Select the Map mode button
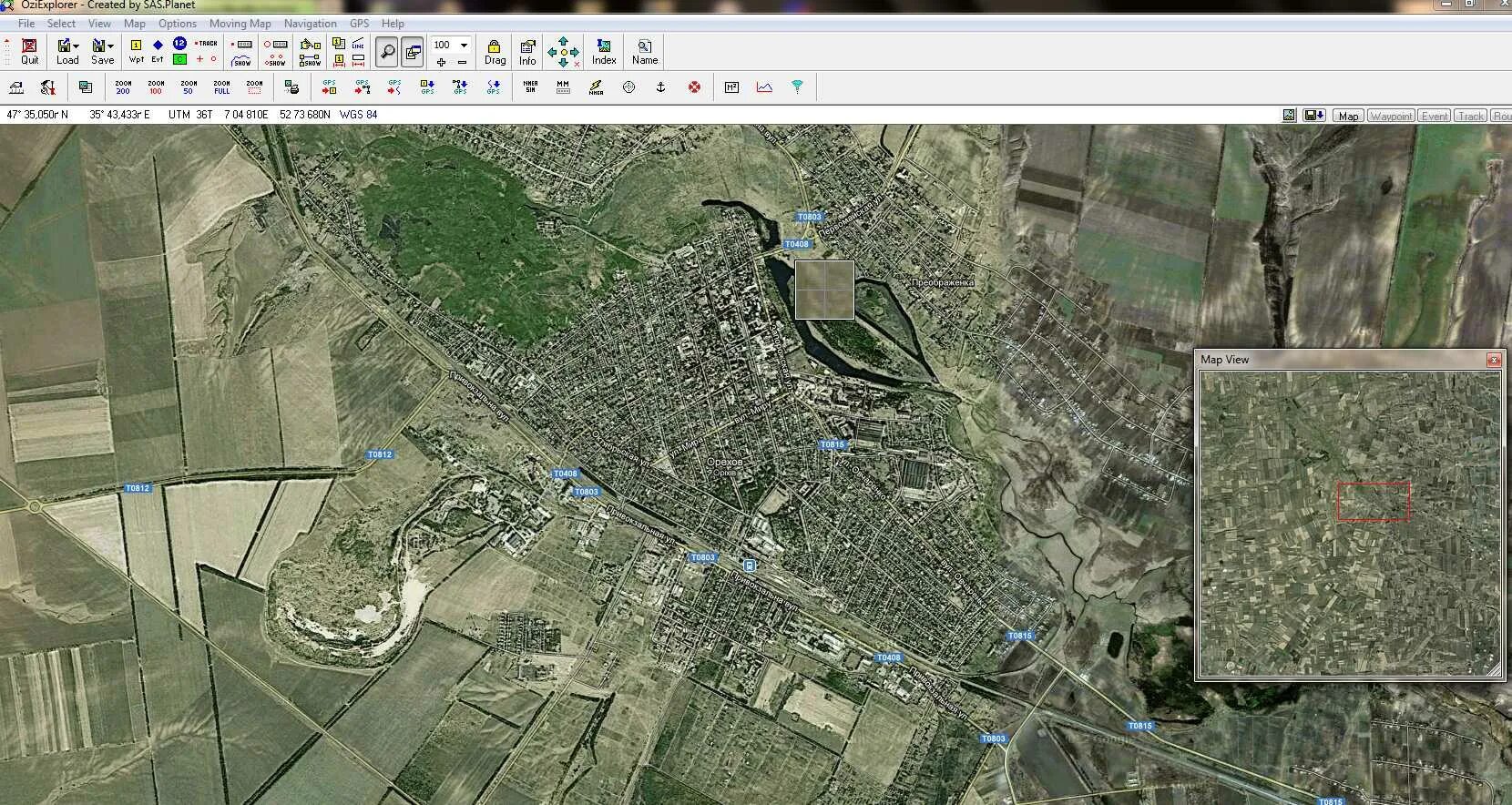This screenshot has height=805, width=1512. pyautogui.click(x=1348, y=116)
